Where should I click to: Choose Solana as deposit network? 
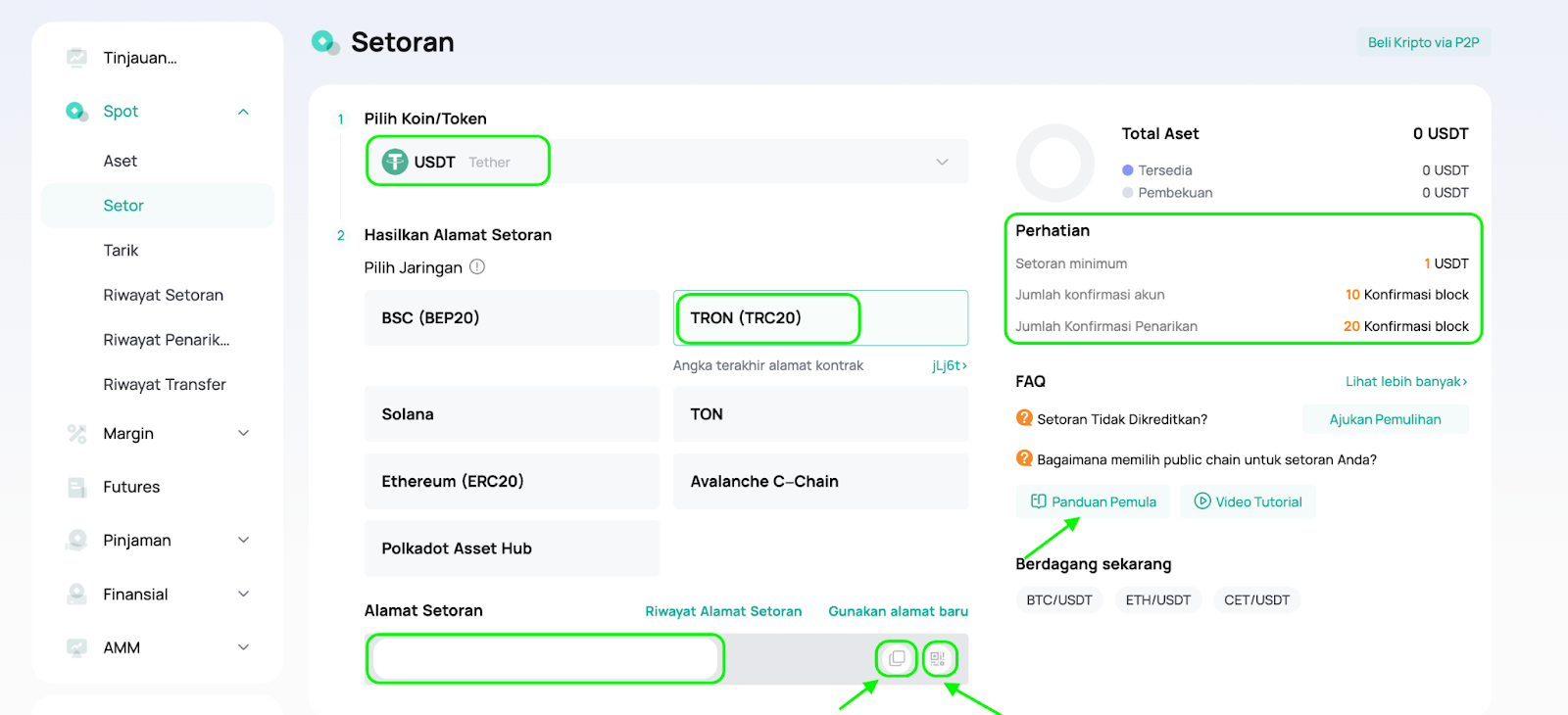pos(512,414)
